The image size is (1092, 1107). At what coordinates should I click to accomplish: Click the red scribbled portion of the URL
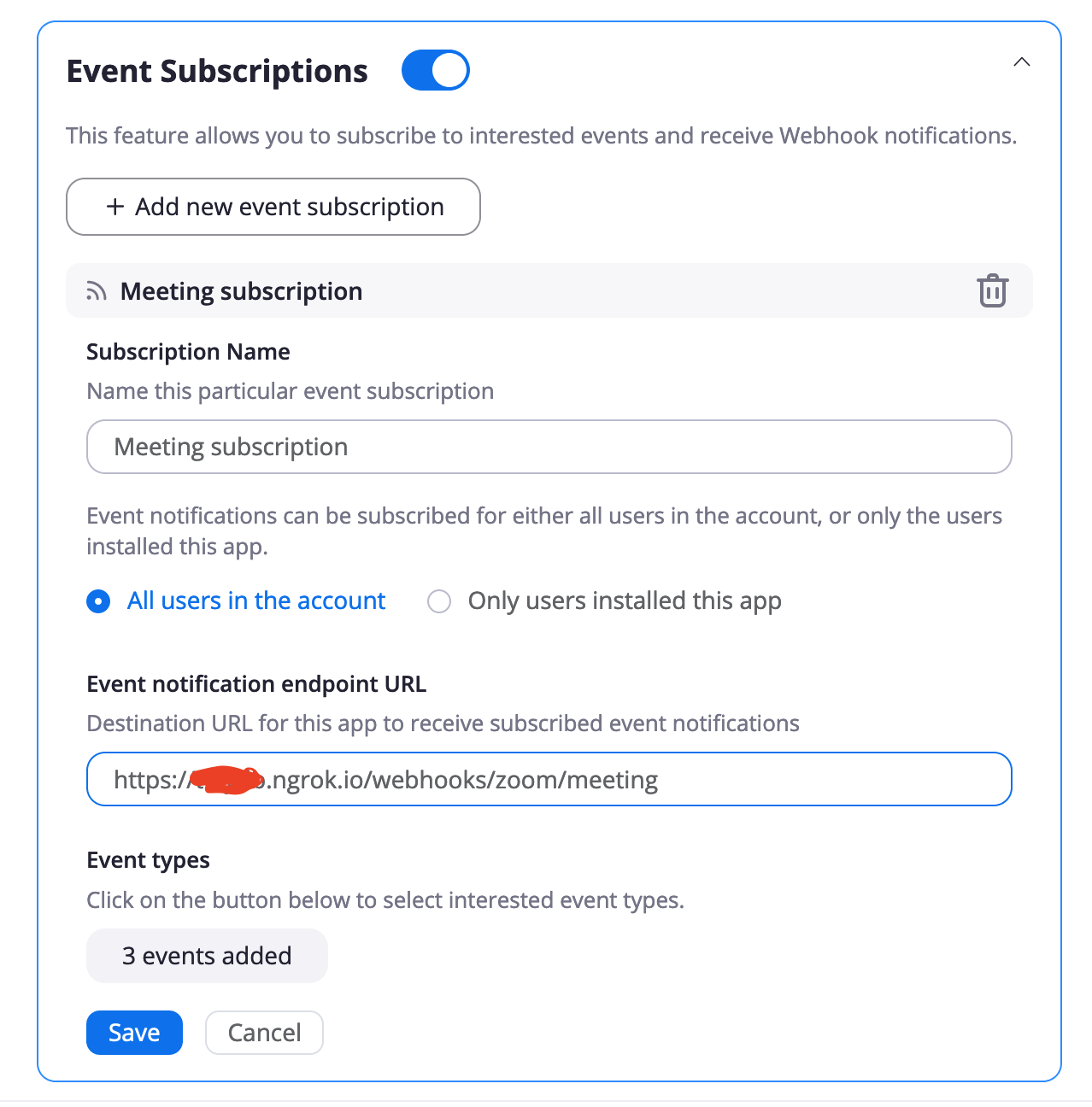pos(225,779)
